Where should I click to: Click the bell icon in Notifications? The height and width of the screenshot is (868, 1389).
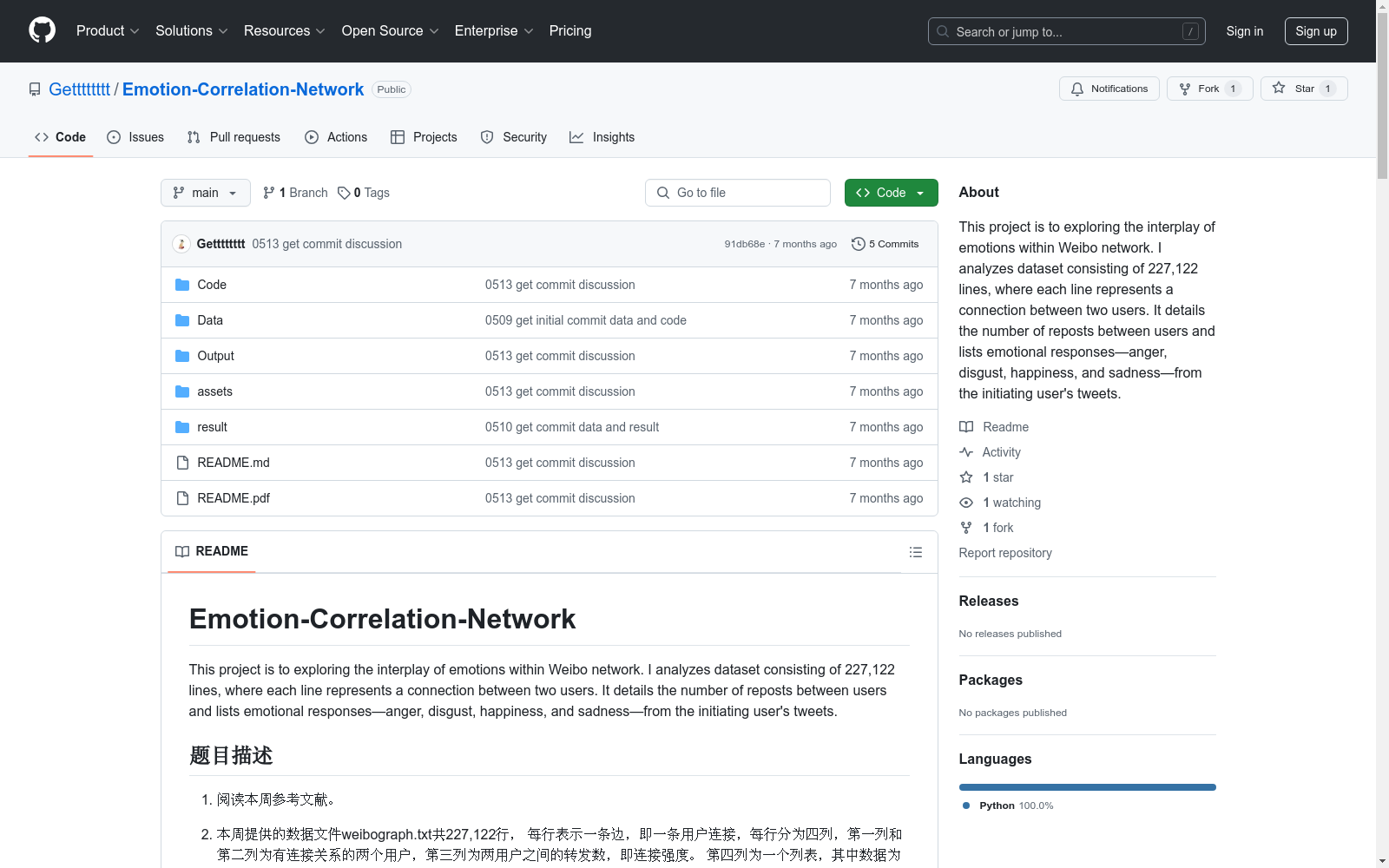point(1077,89)
